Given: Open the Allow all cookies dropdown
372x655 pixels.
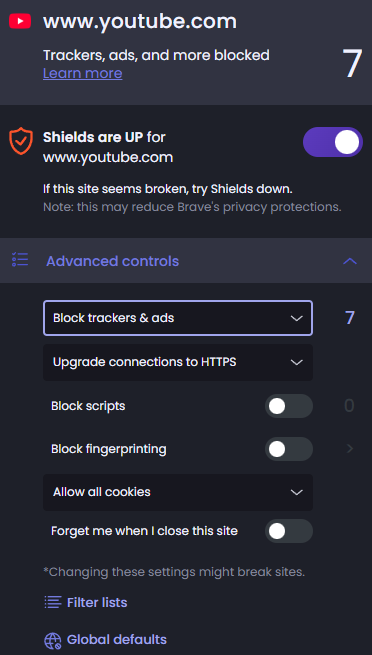Looking at the screenshot, I should [x=178, y=492].
